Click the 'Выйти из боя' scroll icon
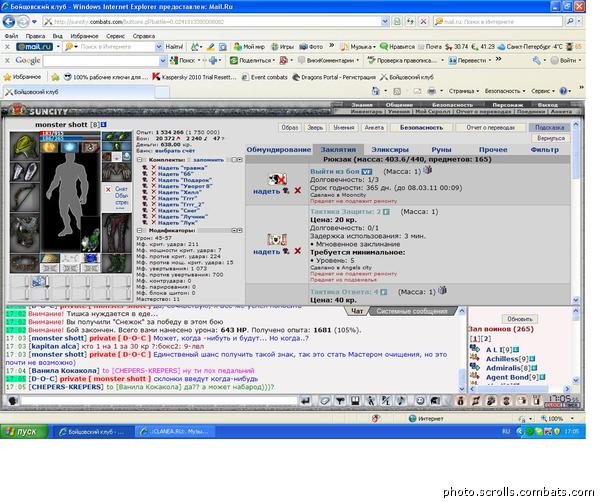 (277, 179)
